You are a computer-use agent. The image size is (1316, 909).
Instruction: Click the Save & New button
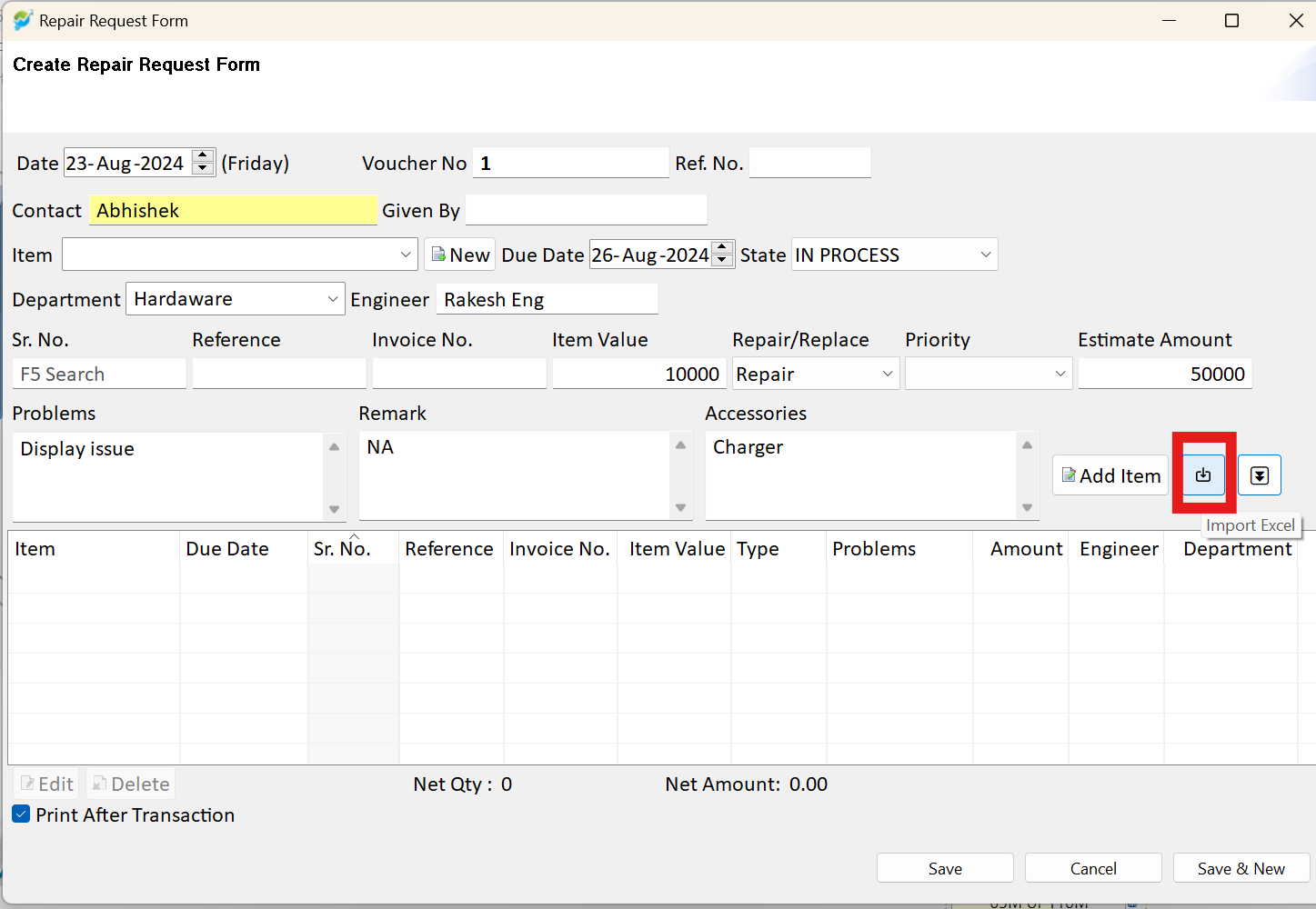tap(1241, 868)
